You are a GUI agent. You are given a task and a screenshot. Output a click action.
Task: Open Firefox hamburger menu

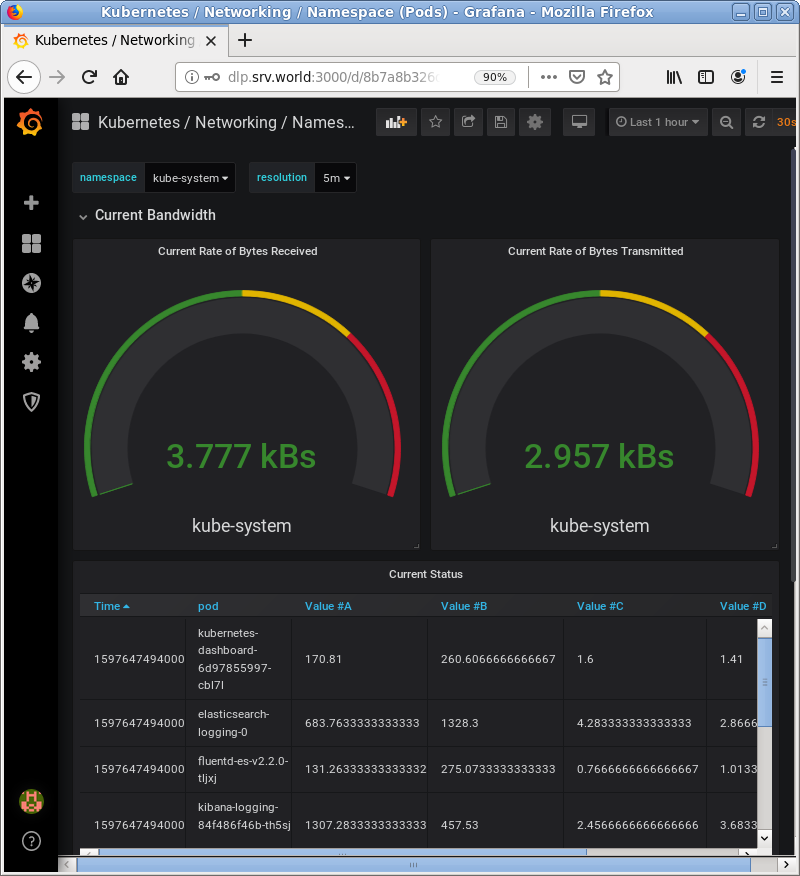click(777, 77)
